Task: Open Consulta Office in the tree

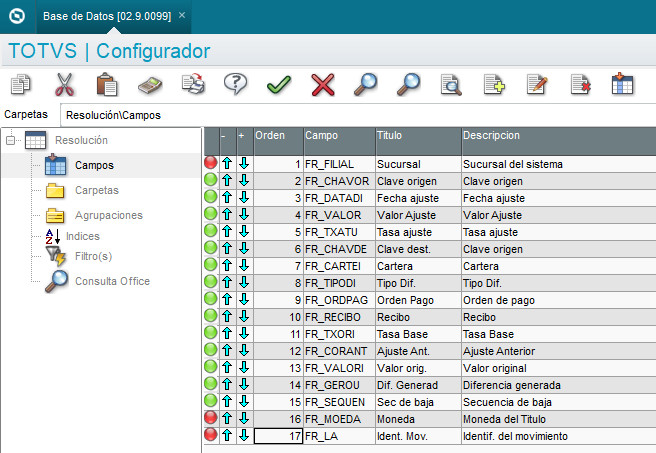Action: (112, 281)
